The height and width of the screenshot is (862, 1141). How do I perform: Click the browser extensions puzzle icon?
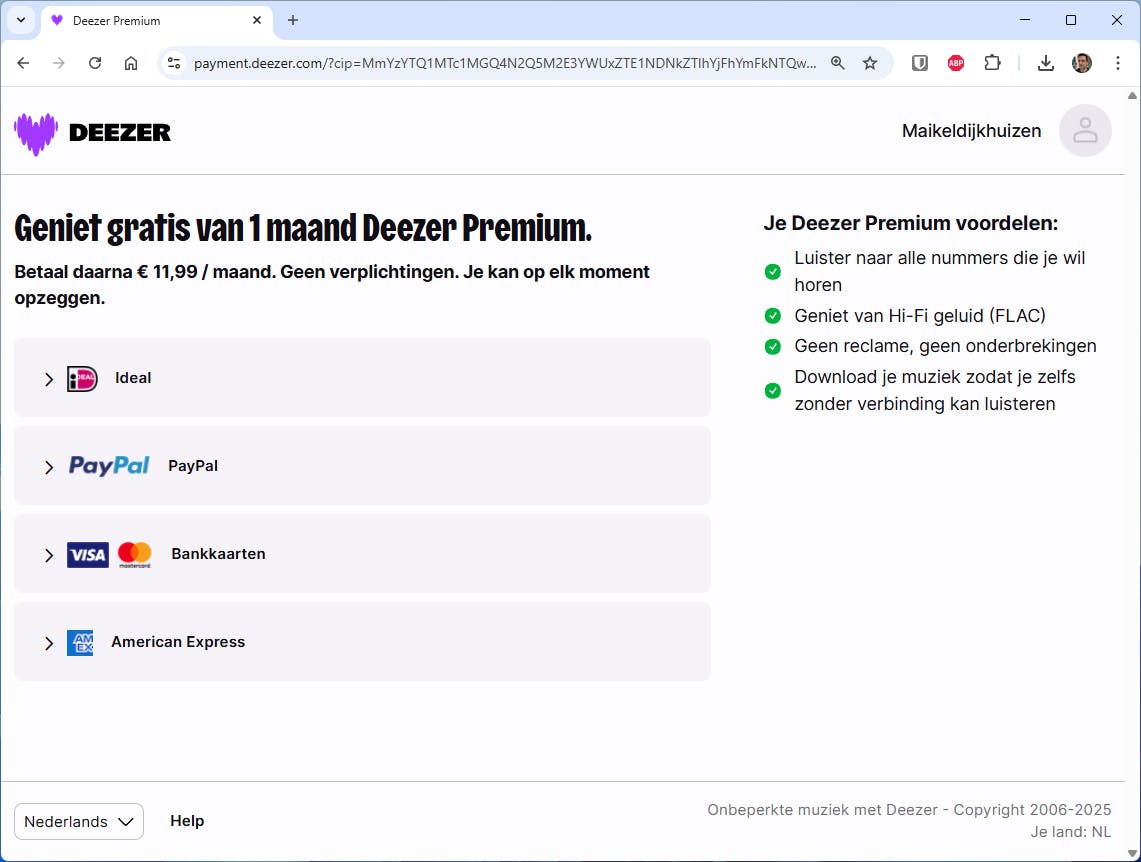pos(992,62)
